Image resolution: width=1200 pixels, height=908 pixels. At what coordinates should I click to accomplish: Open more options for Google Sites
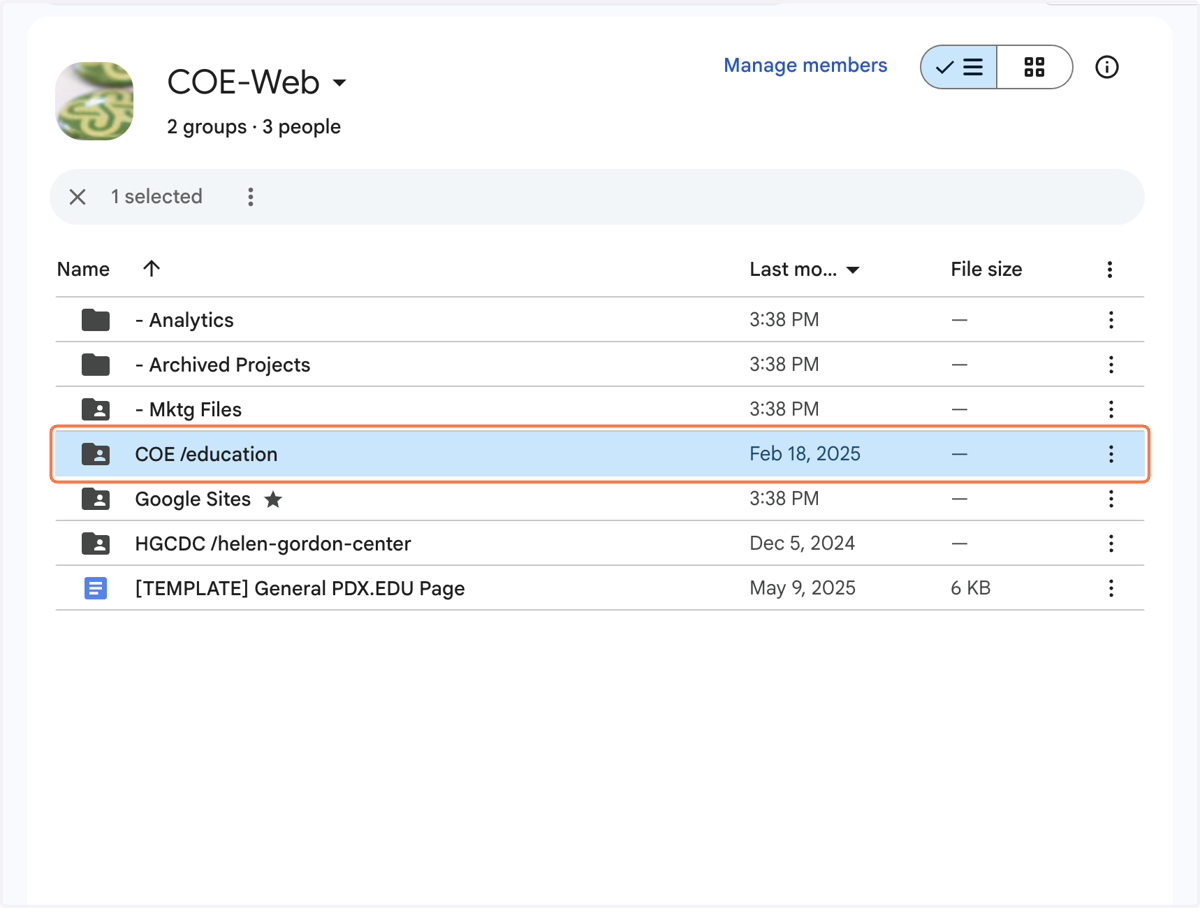pos(1111,499)
